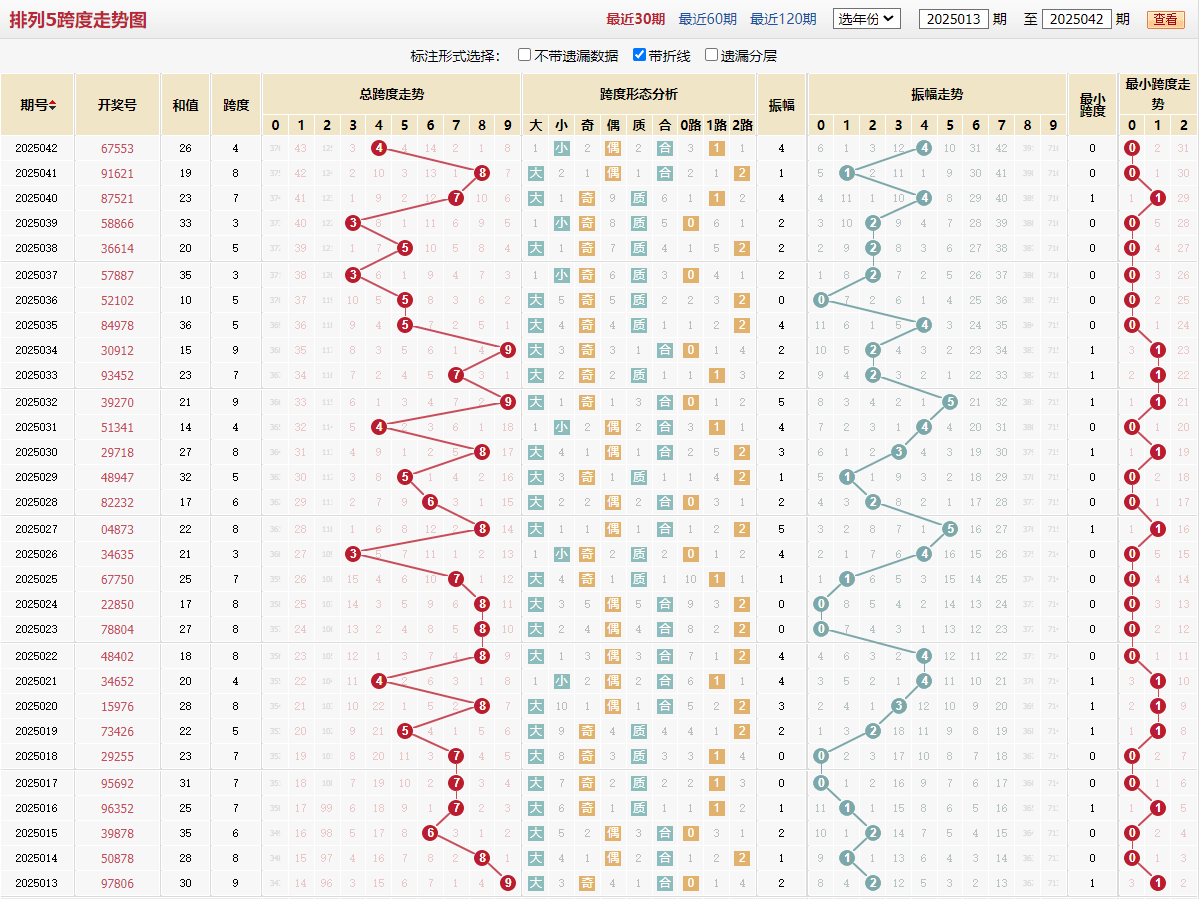Click period number 2025040
Viewport: 1201px width, 899px height.
tap(37, 198)
